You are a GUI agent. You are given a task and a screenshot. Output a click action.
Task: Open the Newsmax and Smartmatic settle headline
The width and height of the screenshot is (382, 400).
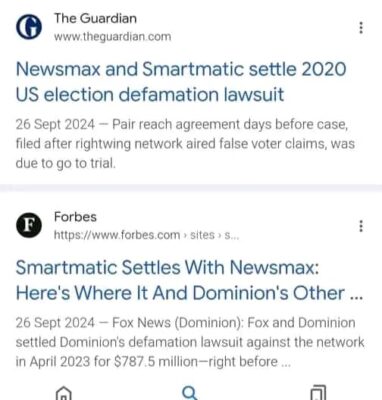[x=181, y=82]
